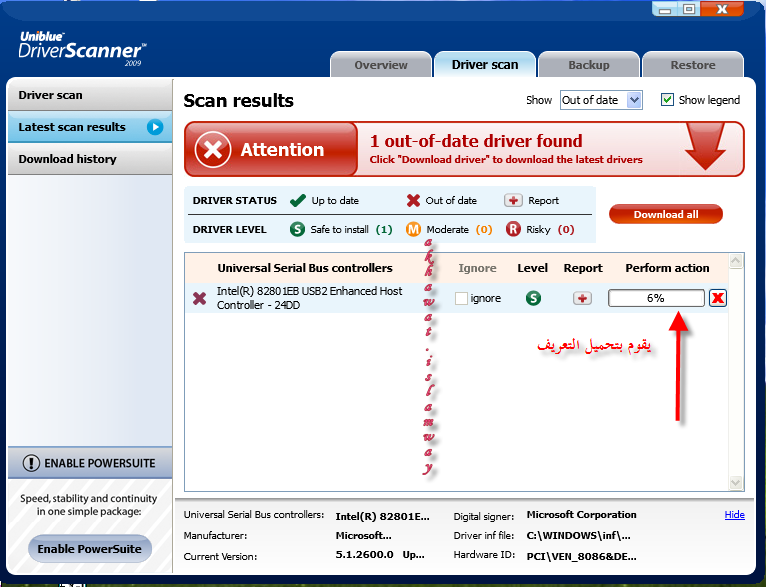Image resolution: width=766 pixels, height=587 pixels.
Task: Maximize the DriverScanner window
Action: pos(688,9)
